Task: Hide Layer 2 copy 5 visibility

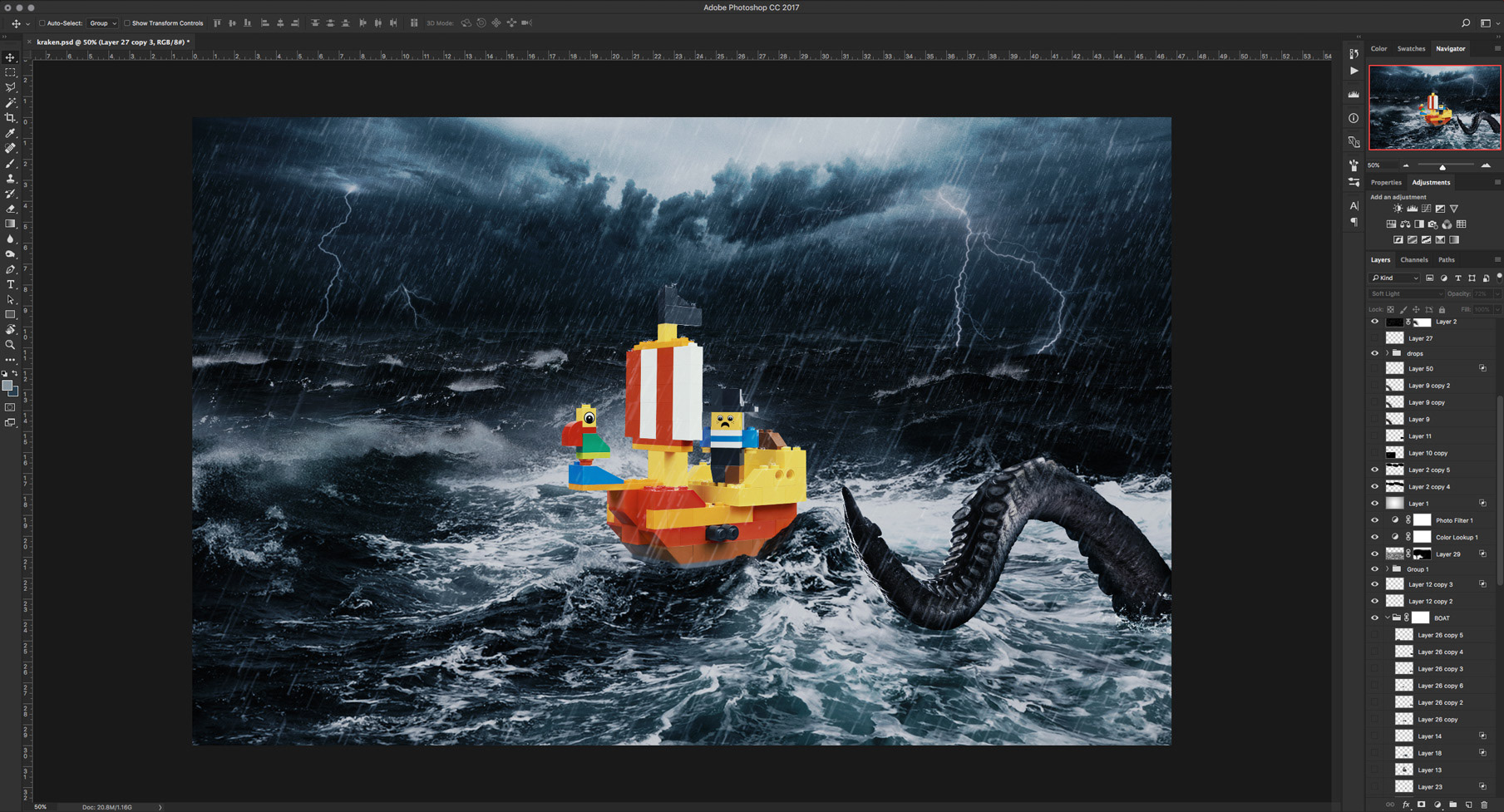Action: [1374, 470]
